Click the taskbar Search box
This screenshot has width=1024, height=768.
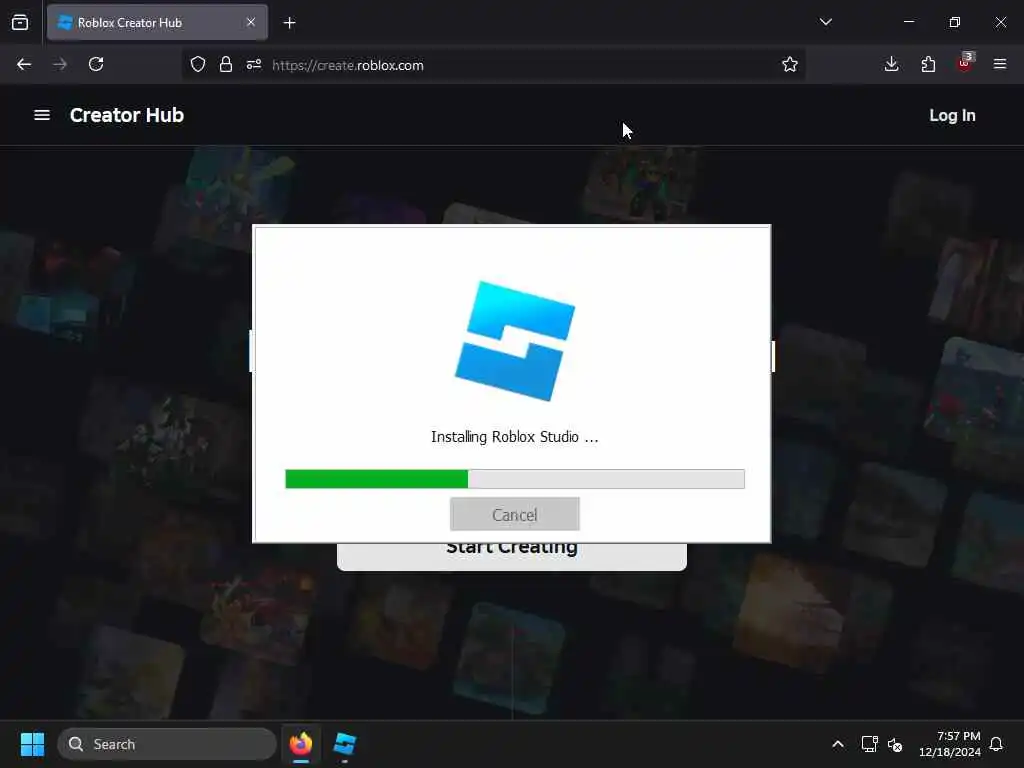pos(167,744)
